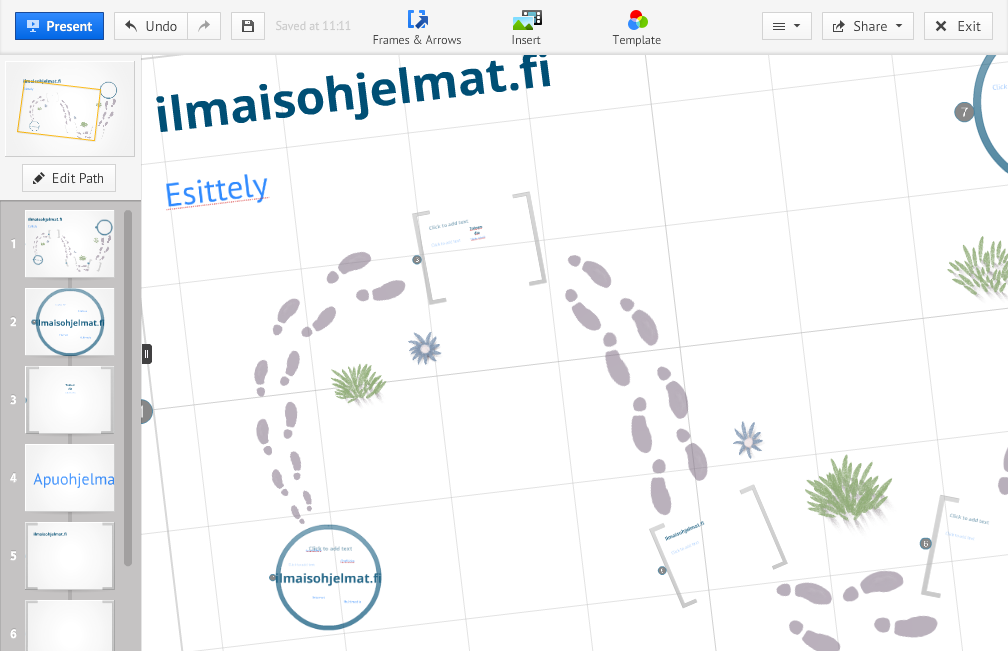
Task: Save the prezi with floppy disk icon
Action: click(x=248, y=26)
